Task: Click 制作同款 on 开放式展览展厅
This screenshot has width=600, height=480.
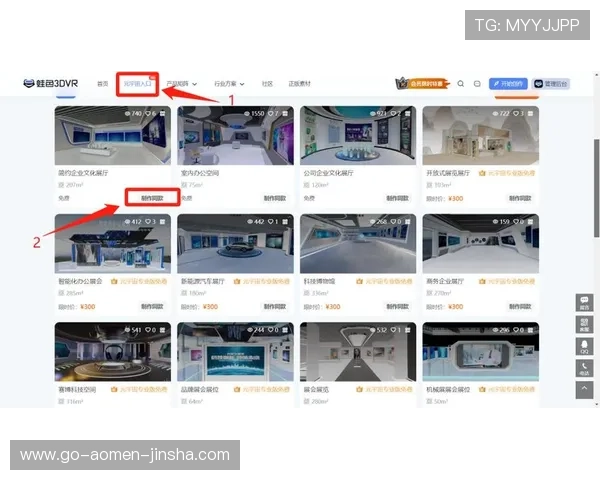Action: [520, 198]
